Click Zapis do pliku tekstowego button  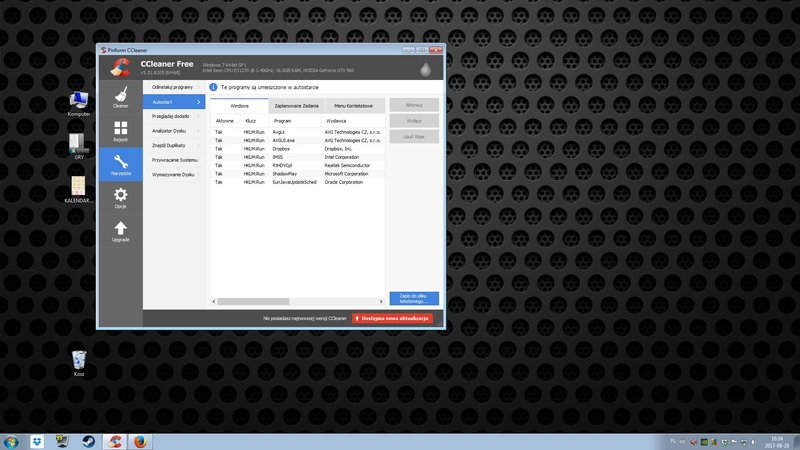tap(414, 298)
